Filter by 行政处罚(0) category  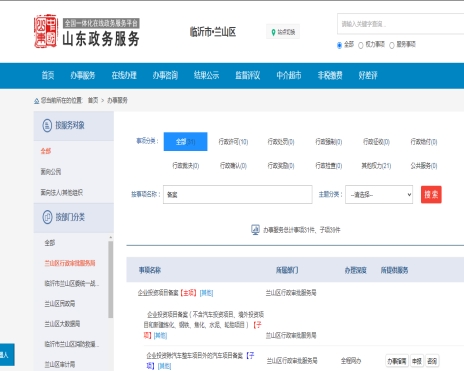(x=281, y=142)
